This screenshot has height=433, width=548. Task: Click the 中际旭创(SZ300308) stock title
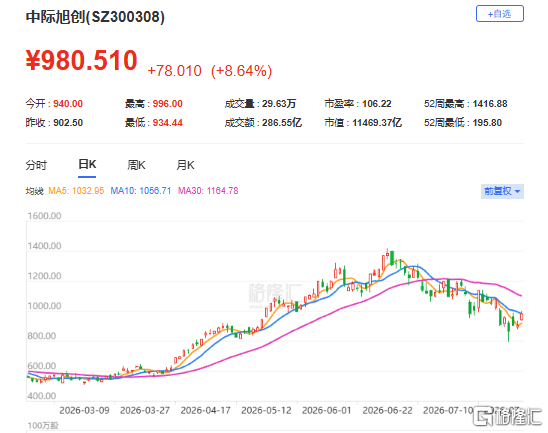[95, 17]
